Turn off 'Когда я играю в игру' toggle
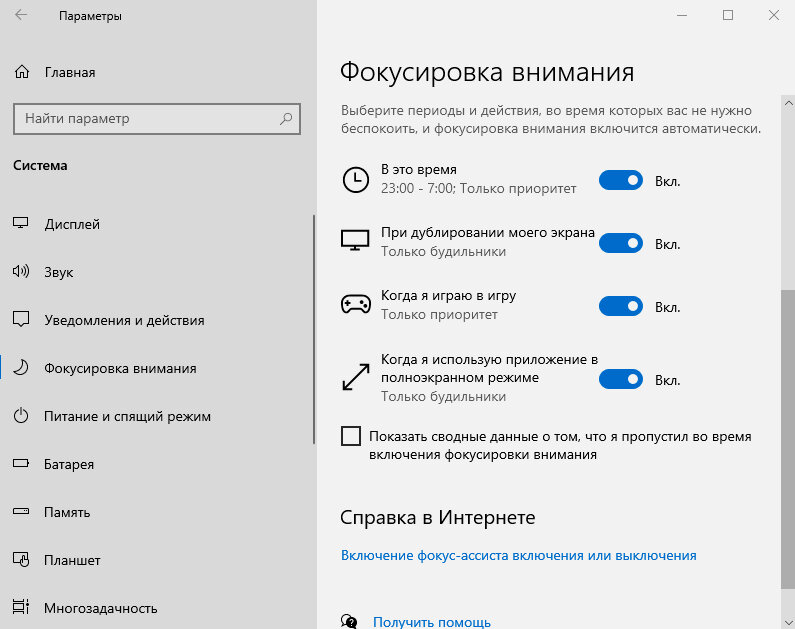 point(621,306)
